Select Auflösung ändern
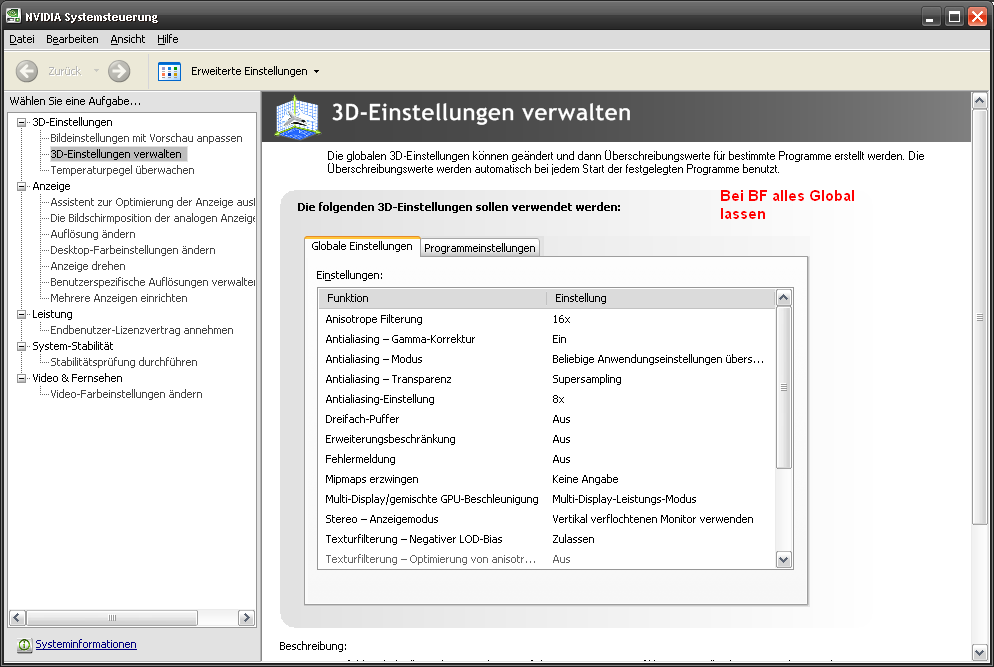 pyautogui.click(x=93, y=234)
